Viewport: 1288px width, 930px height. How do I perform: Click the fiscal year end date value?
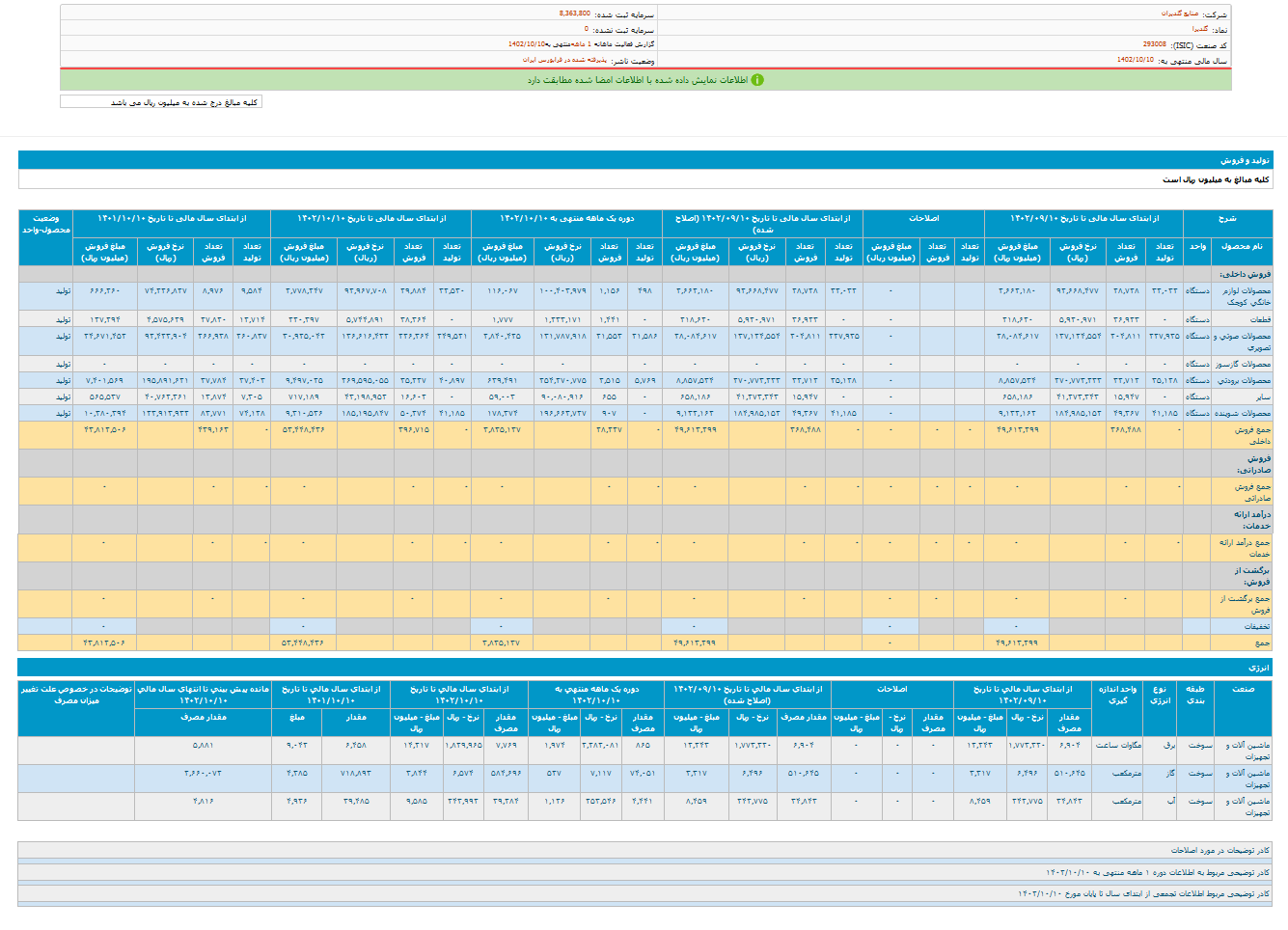click(x=1135, y=60)
